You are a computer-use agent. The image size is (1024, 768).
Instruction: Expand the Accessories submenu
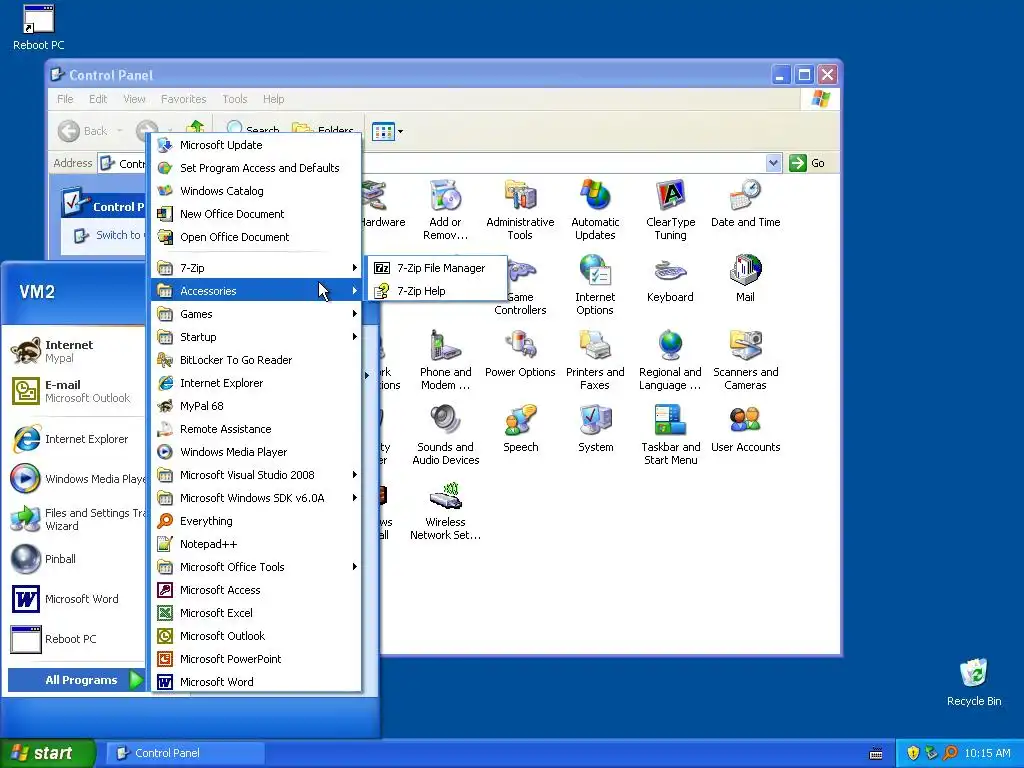257,291
